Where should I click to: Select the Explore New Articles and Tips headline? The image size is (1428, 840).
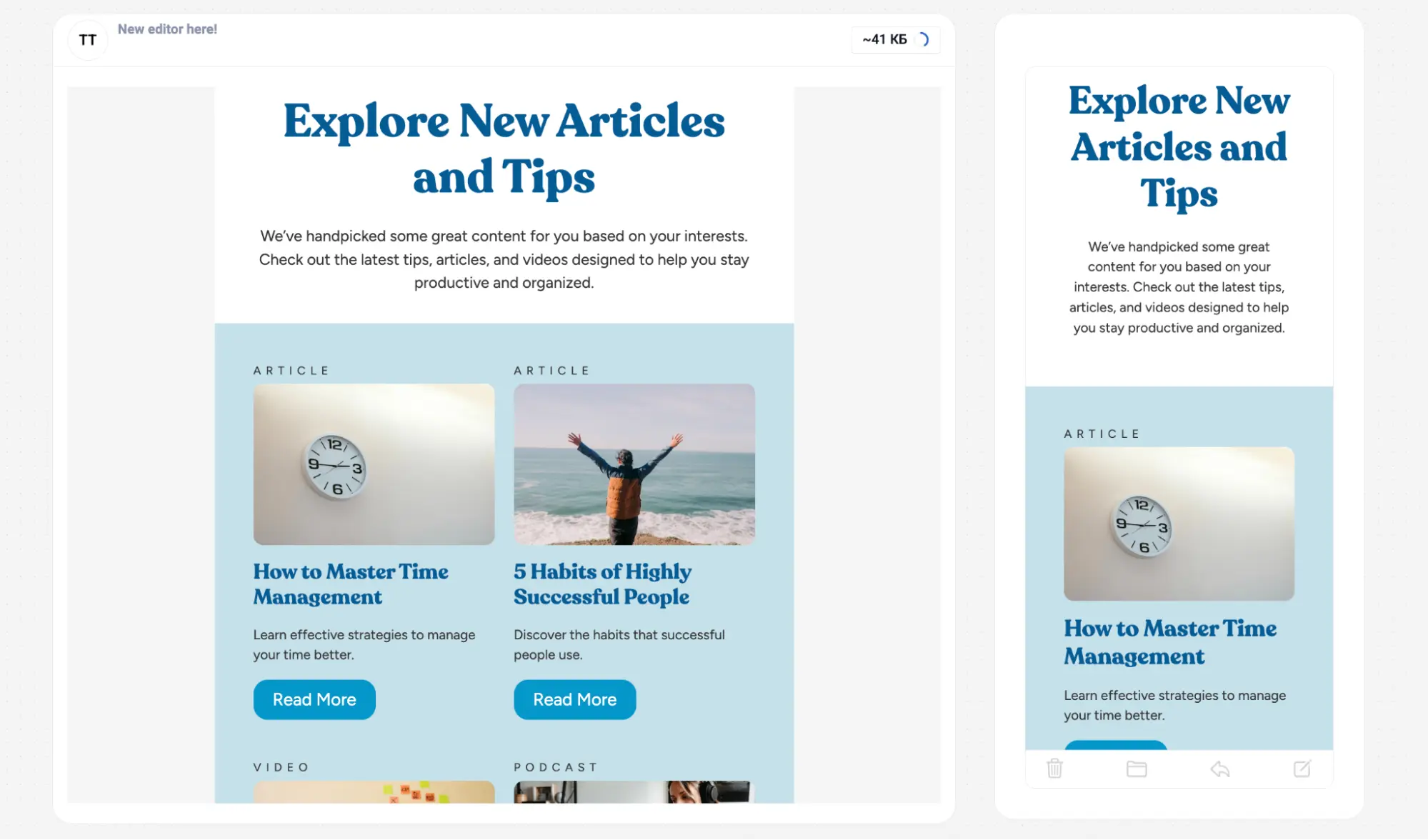click(x=504, y=149)
